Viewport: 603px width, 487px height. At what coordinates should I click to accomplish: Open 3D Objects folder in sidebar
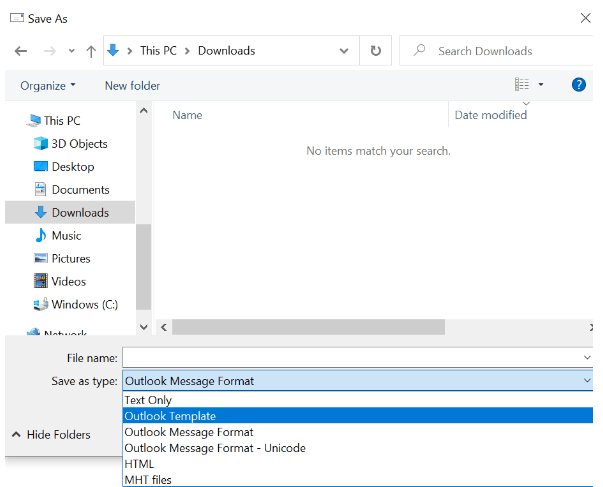tap(79, 144)
